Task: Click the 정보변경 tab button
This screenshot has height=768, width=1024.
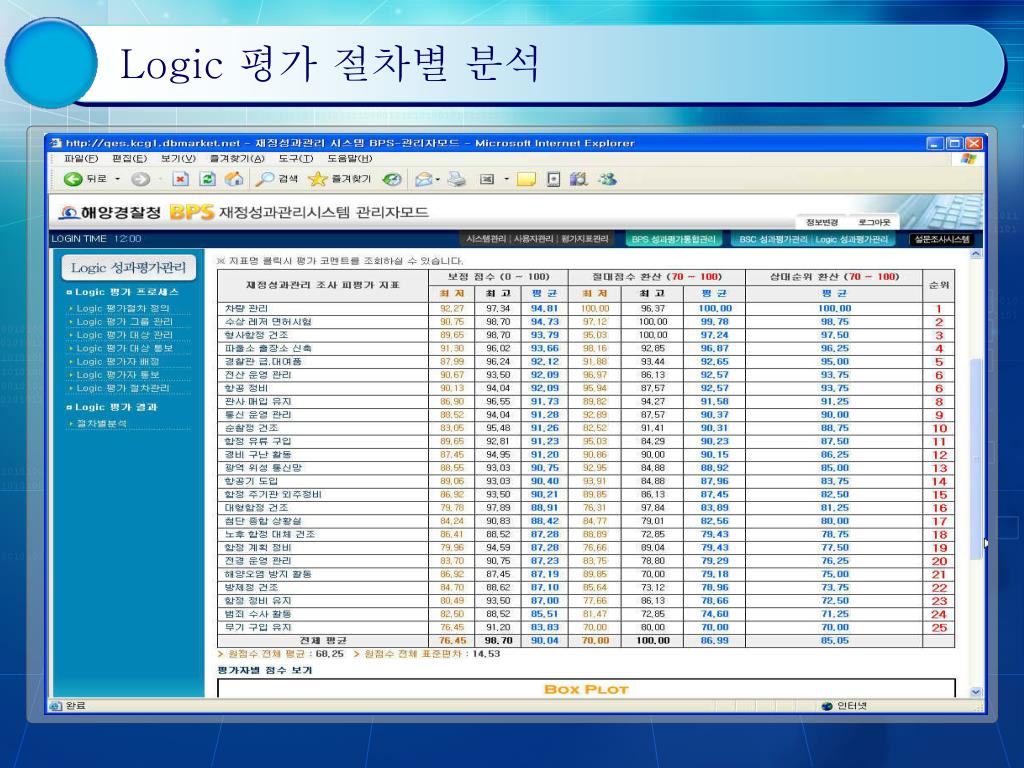Action: tap(822, 223)
